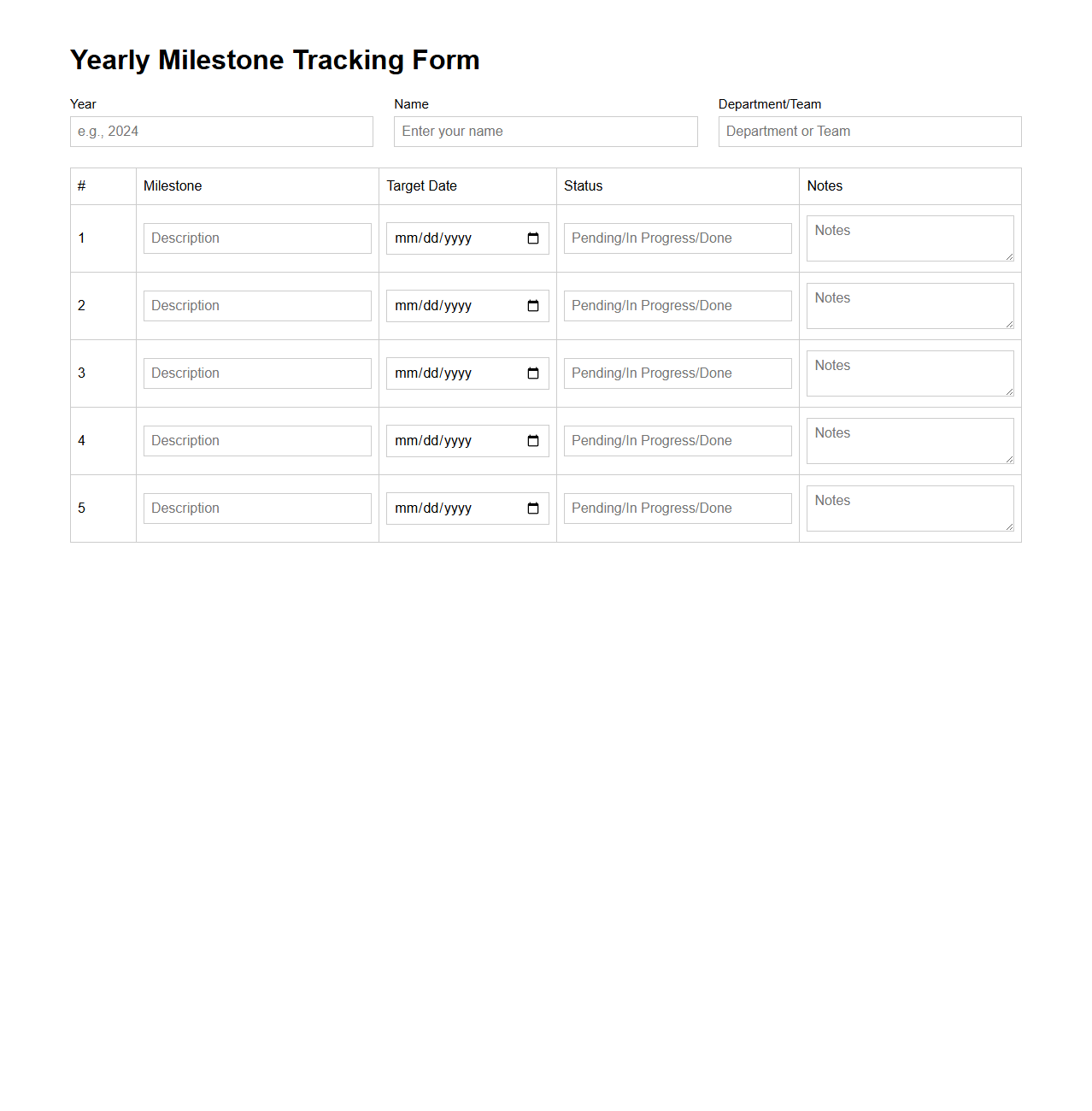Screen dimensions: 1092x1111
Task: Click the date picker icon for milestone 3
Action: 533,373
